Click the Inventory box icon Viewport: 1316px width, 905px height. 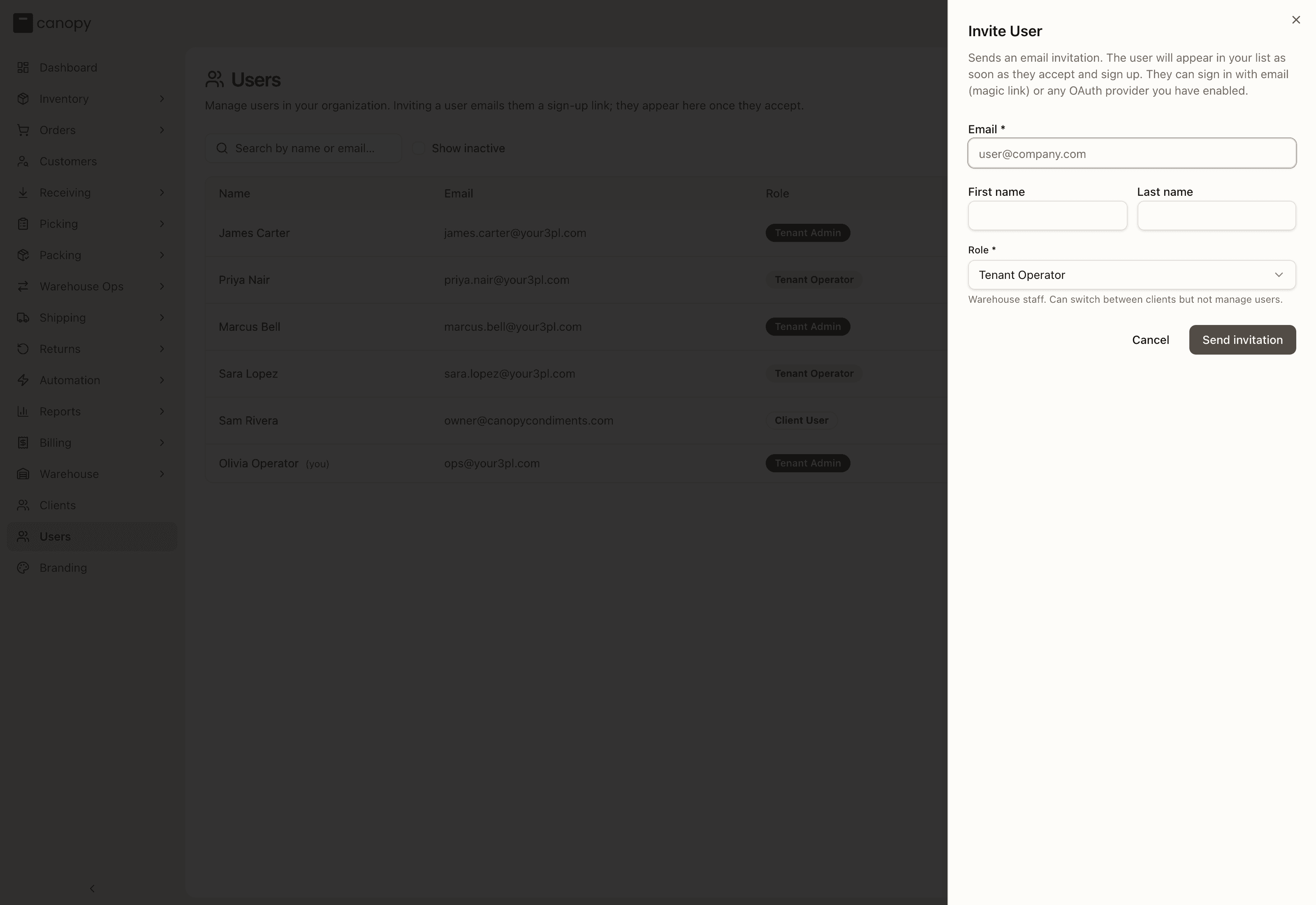[23, 99]
